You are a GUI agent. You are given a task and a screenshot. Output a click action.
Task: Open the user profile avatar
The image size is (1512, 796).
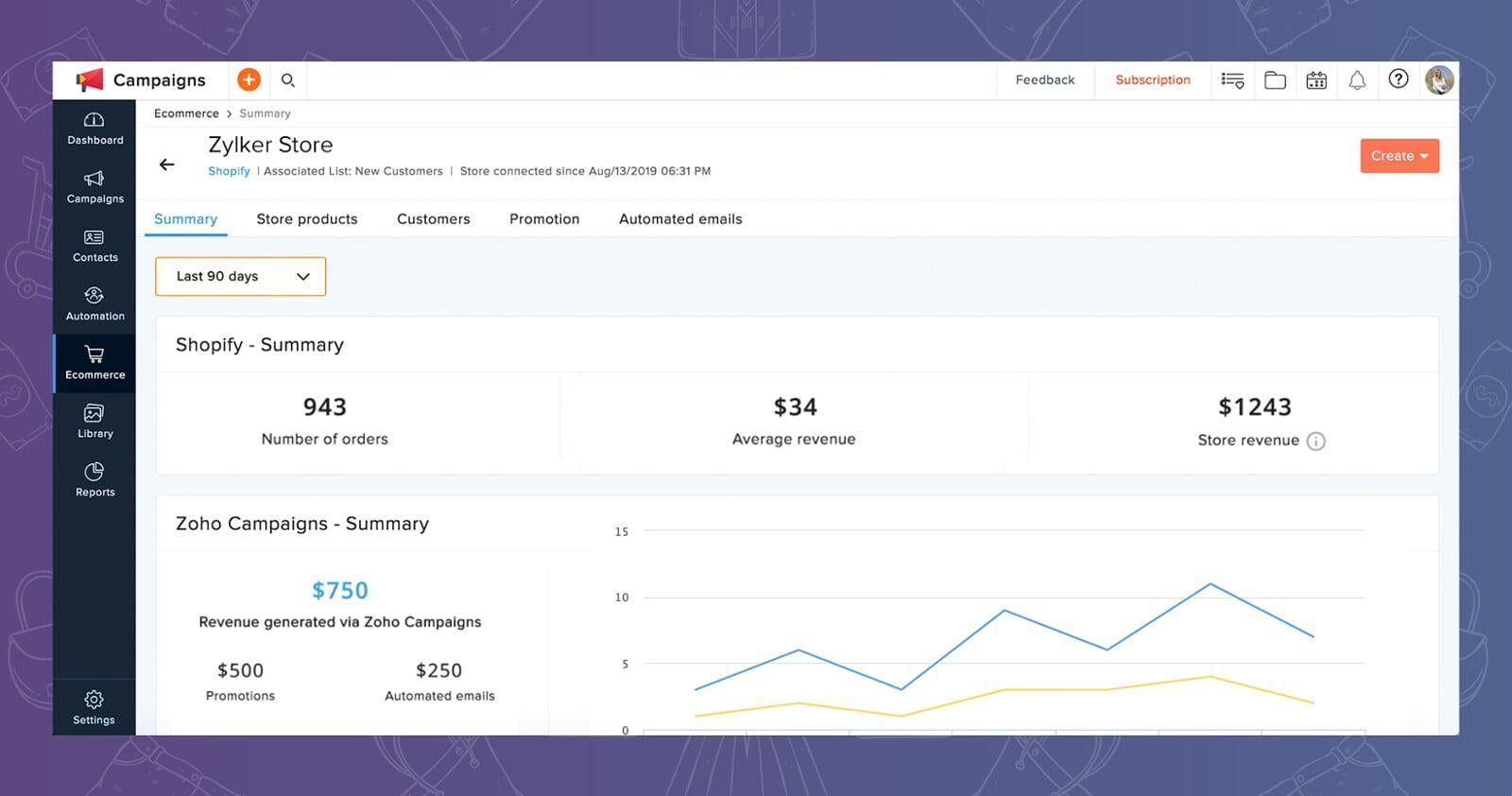[1439, 80]
